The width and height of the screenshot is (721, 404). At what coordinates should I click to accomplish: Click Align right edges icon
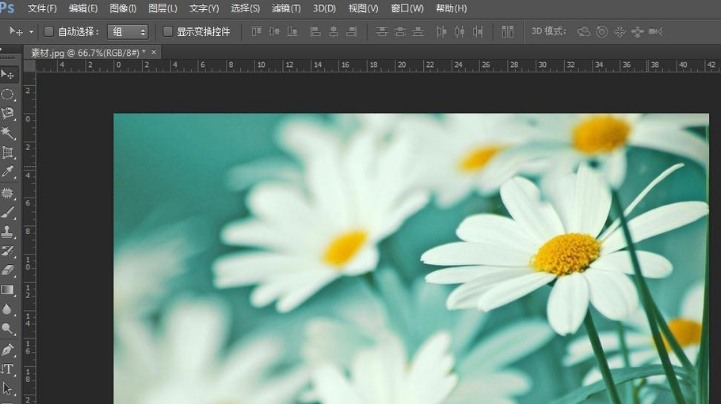click(x=352, y=32)
